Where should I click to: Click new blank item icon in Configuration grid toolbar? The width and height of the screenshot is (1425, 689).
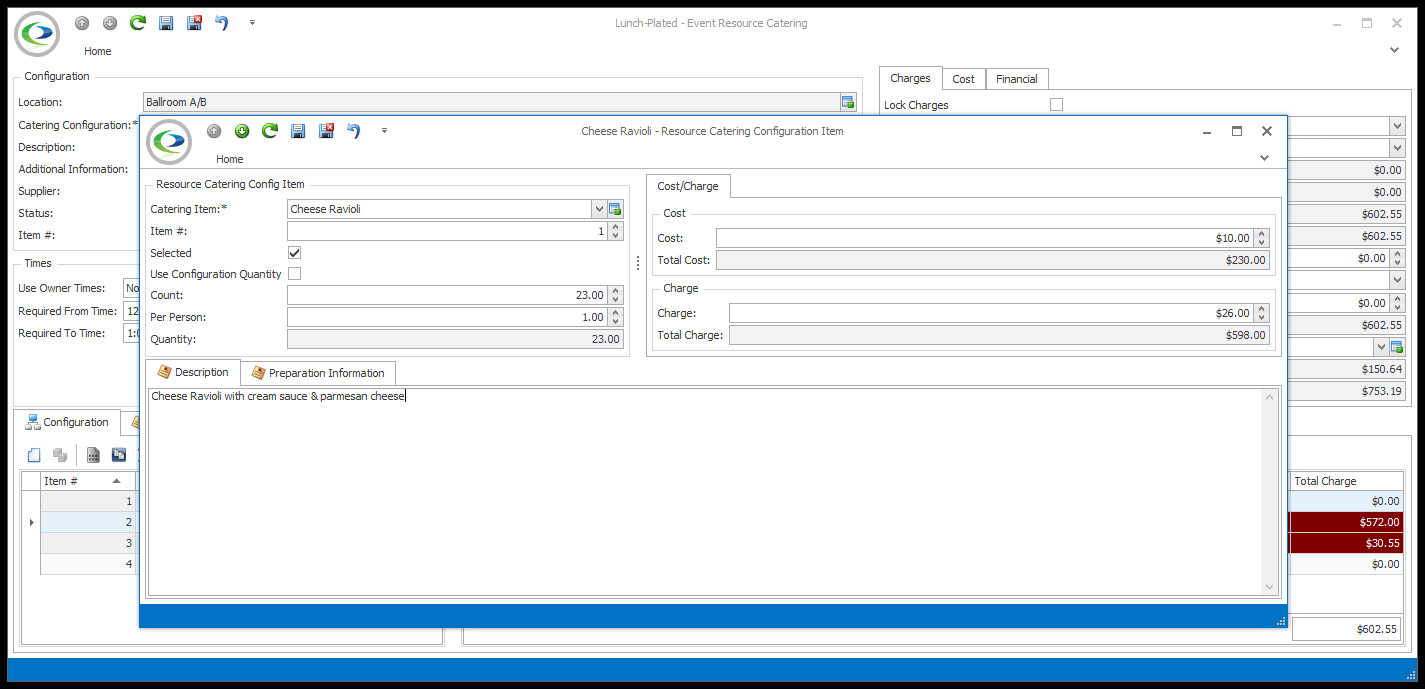coord(34,455)
